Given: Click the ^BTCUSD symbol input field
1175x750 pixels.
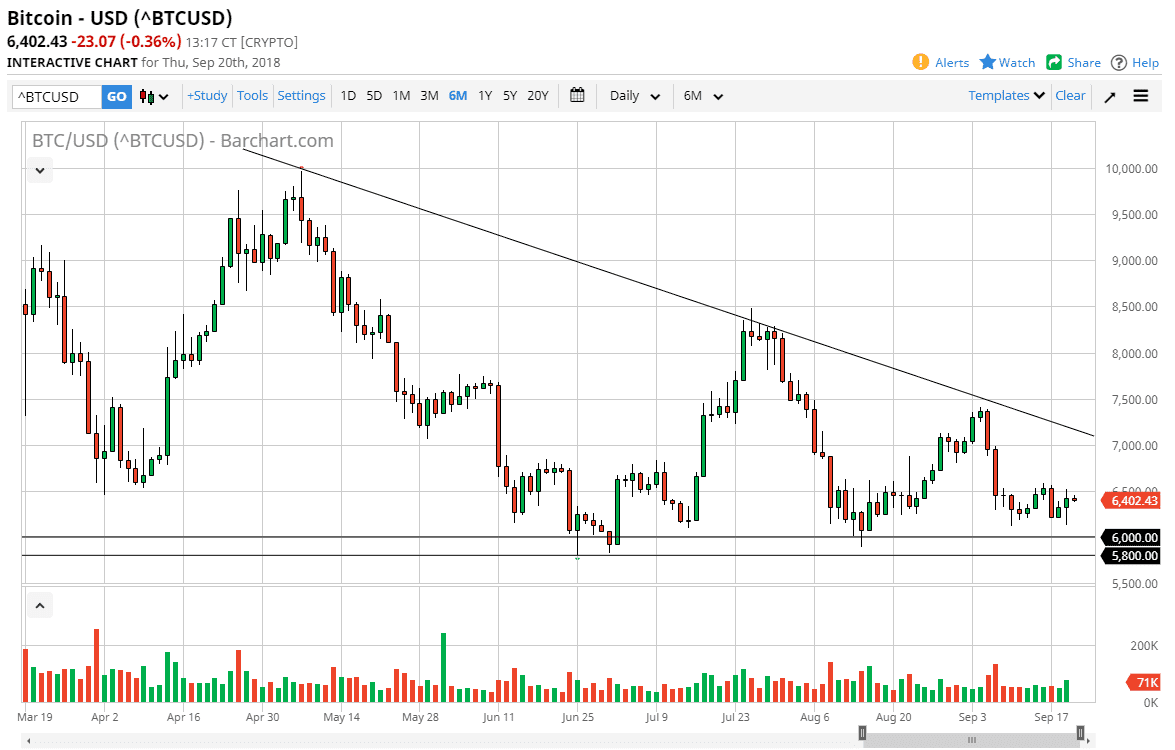Looking at the screenshot, I should tap(57, 96).
